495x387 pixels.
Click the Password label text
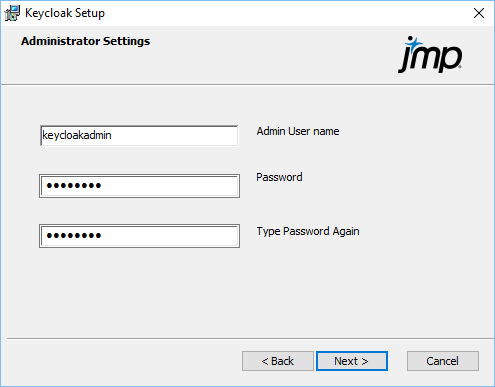coord(279,177)
